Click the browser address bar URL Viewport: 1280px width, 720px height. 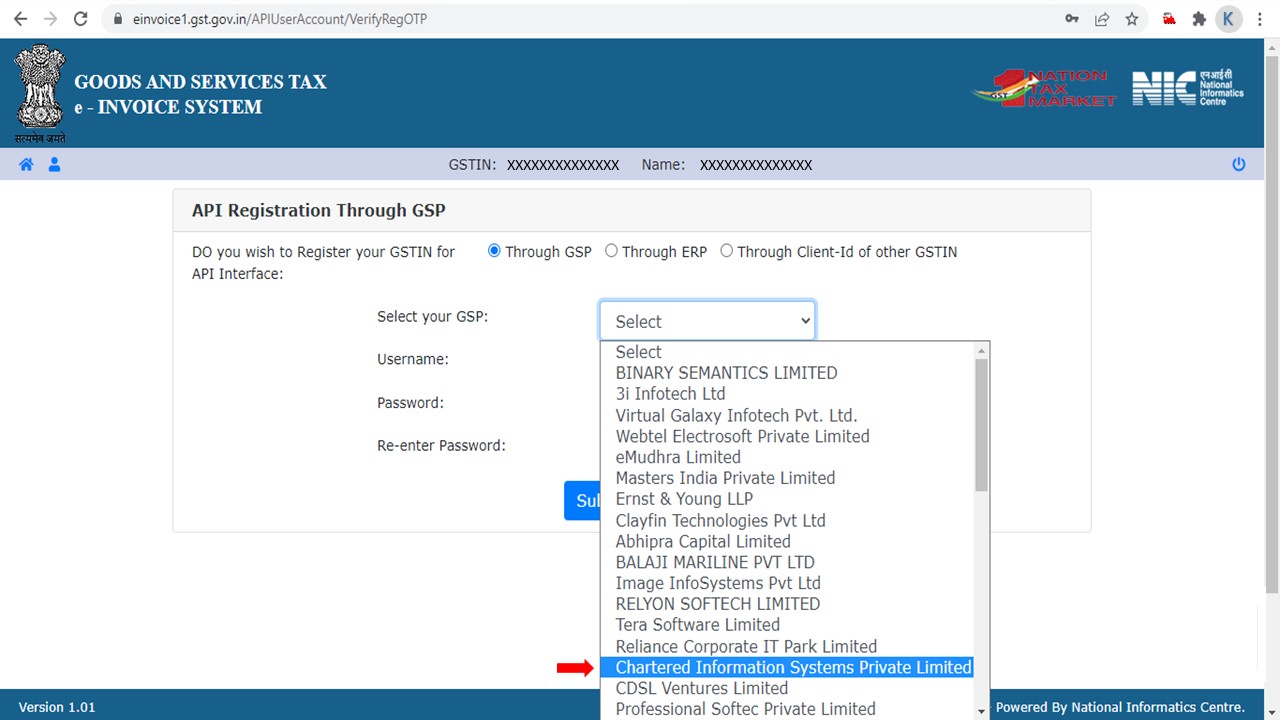click(x=280, y=19)
